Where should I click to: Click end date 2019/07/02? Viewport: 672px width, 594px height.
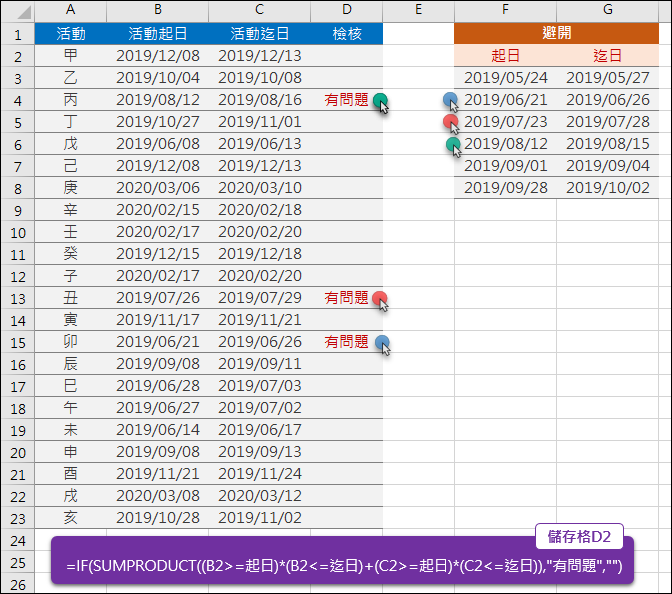pyautogui.click(x=259, y=408)
